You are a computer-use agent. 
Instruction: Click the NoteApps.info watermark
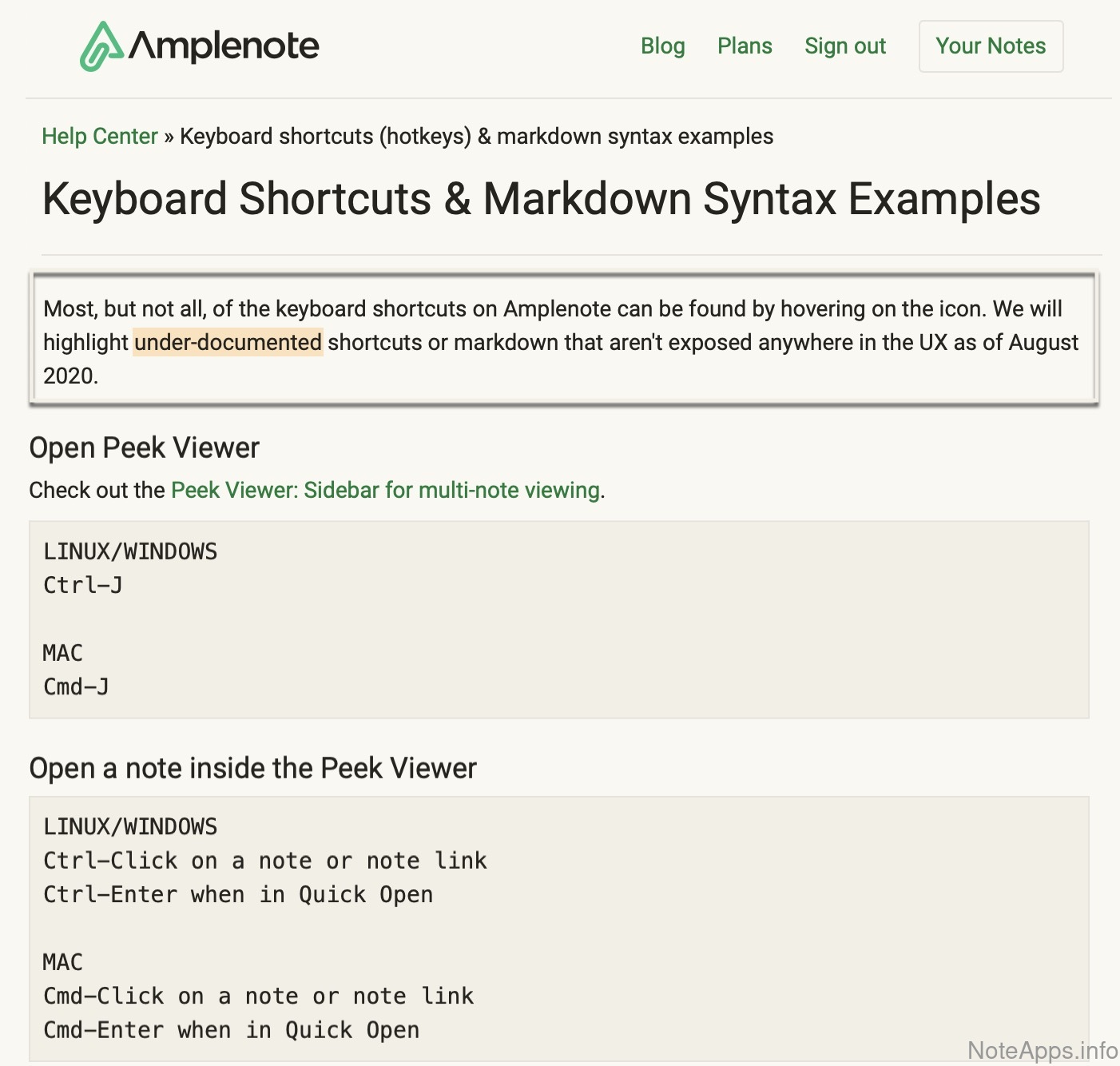pyautogui.click(x=1042, y=1050)
